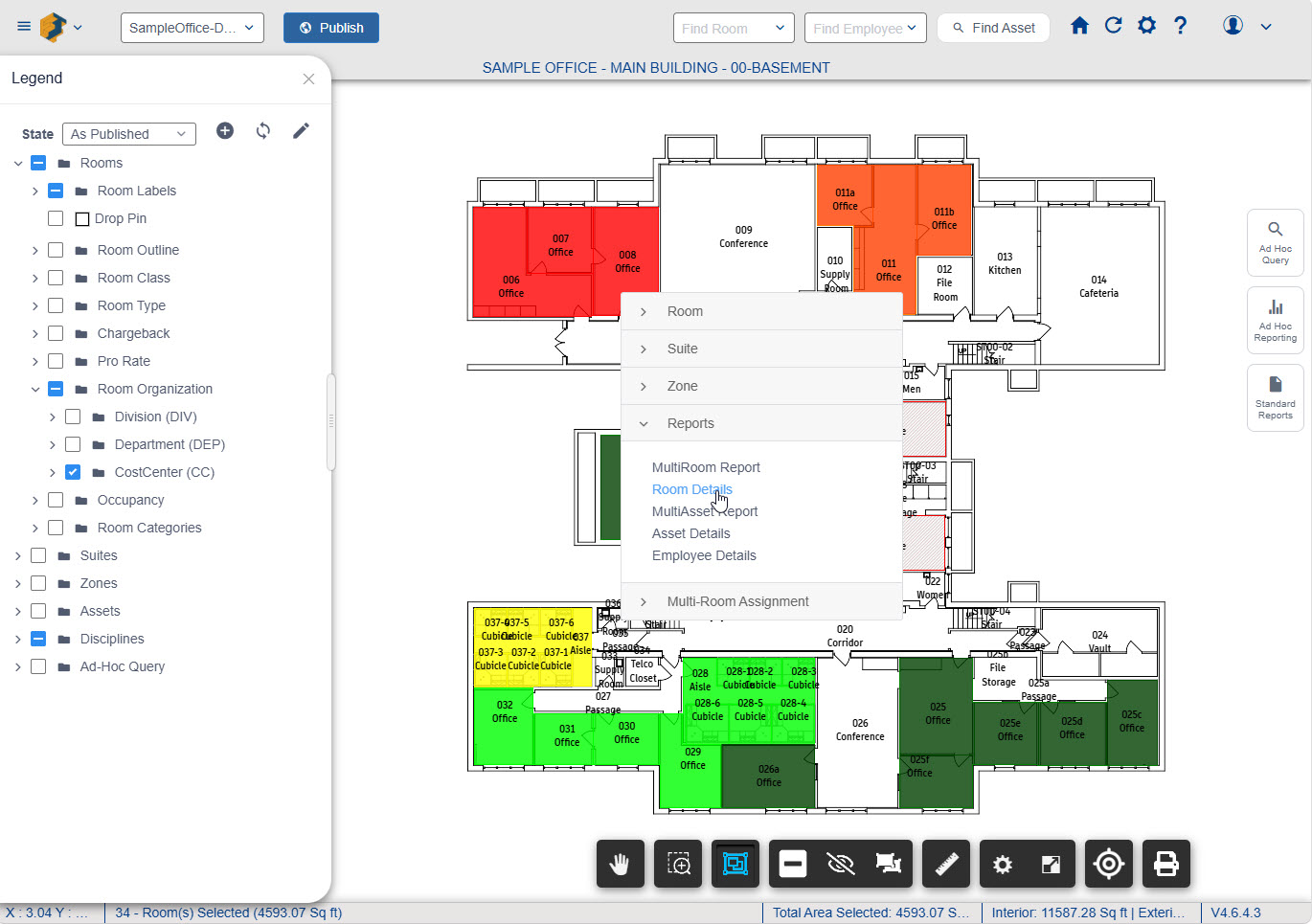The image size is (1312, 924).
Task: Toggle the Disciplines checkbox
Action: click(38, 639)
